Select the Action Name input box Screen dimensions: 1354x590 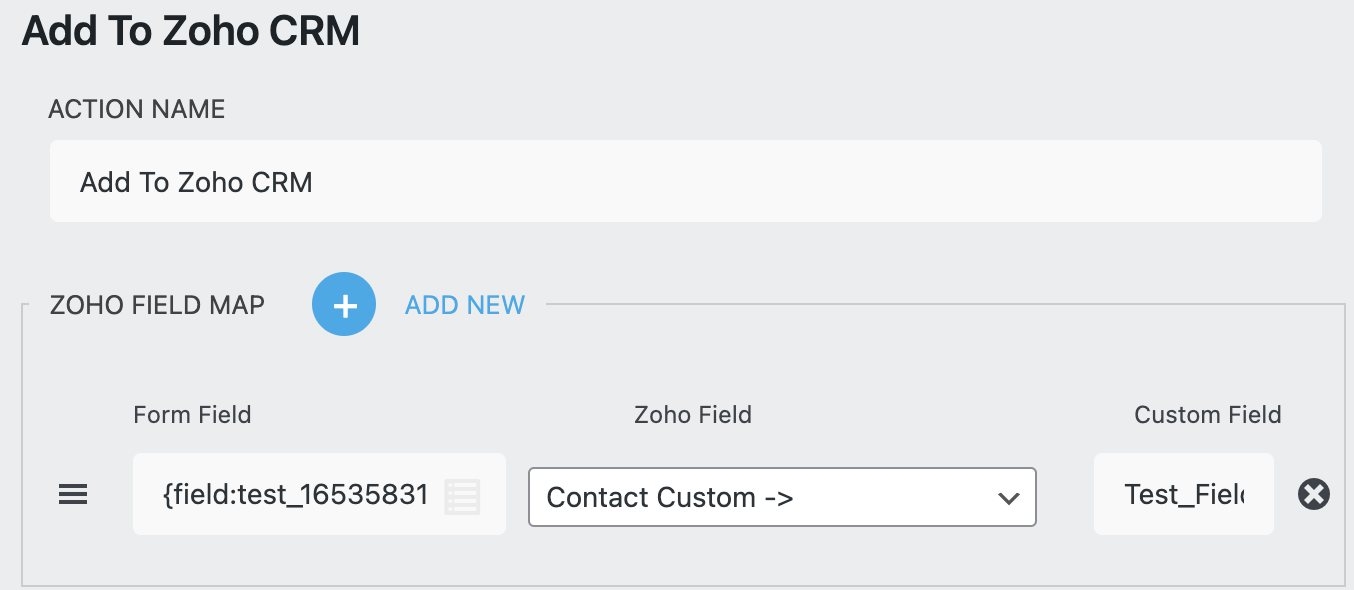coord(686,181)
